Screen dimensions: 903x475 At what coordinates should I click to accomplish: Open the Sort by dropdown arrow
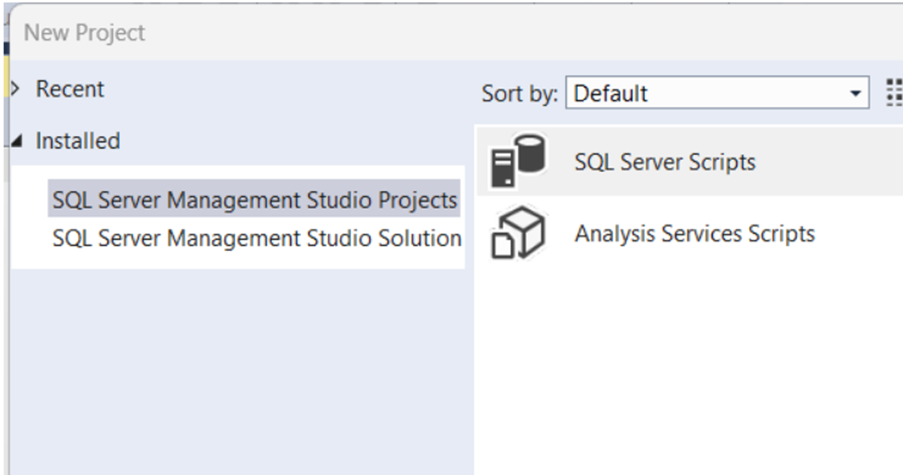[855, 94]
